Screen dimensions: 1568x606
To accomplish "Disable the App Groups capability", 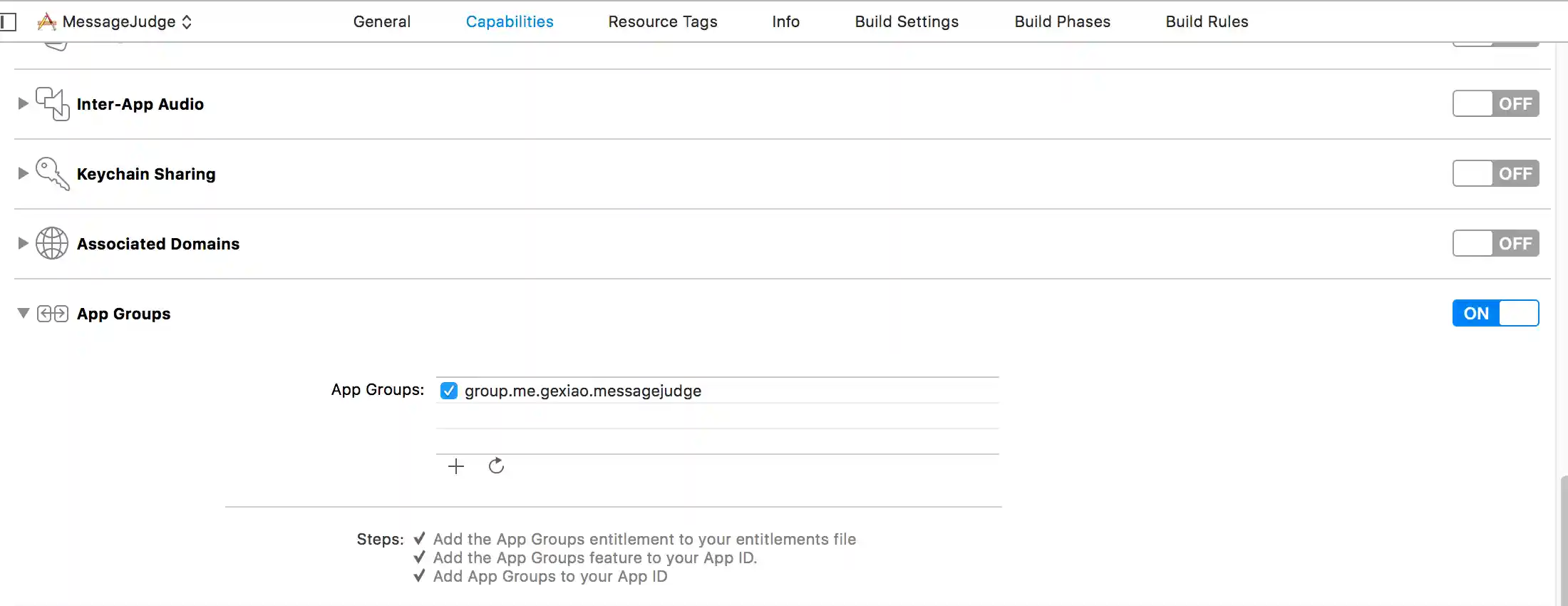I will coord(1495,313).
